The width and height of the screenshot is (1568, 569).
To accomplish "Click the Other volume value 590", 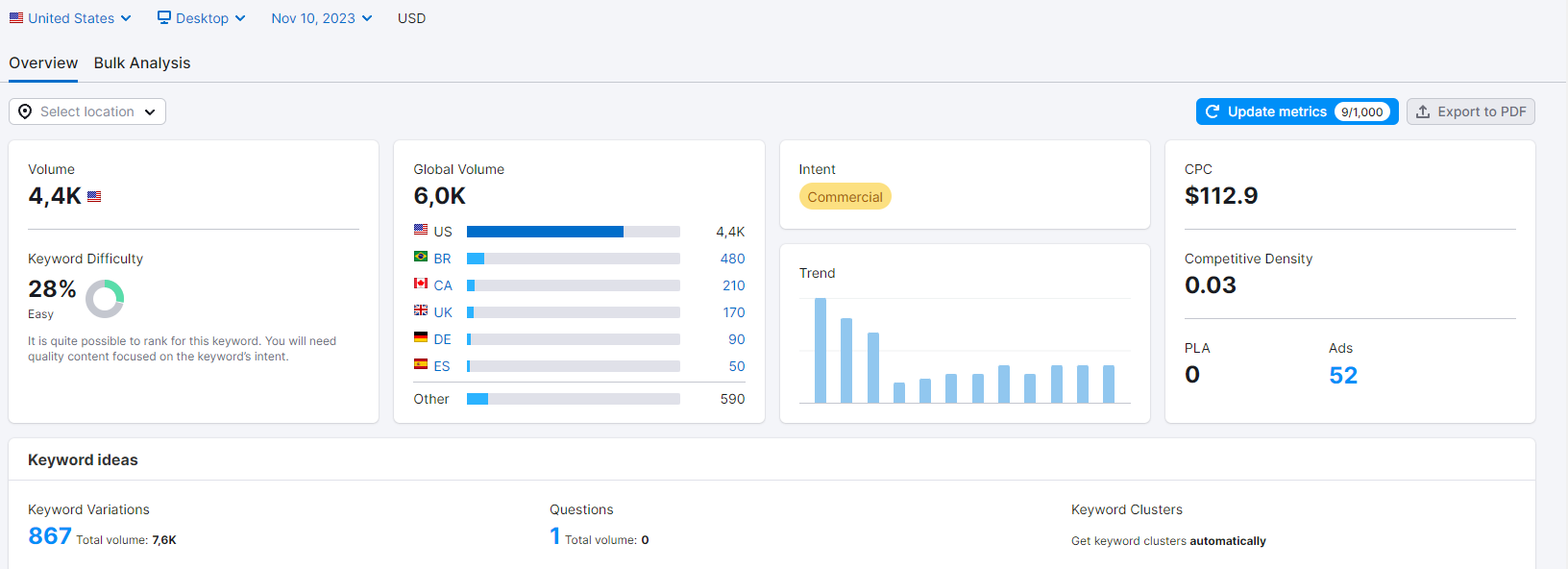I will [733, 399].
